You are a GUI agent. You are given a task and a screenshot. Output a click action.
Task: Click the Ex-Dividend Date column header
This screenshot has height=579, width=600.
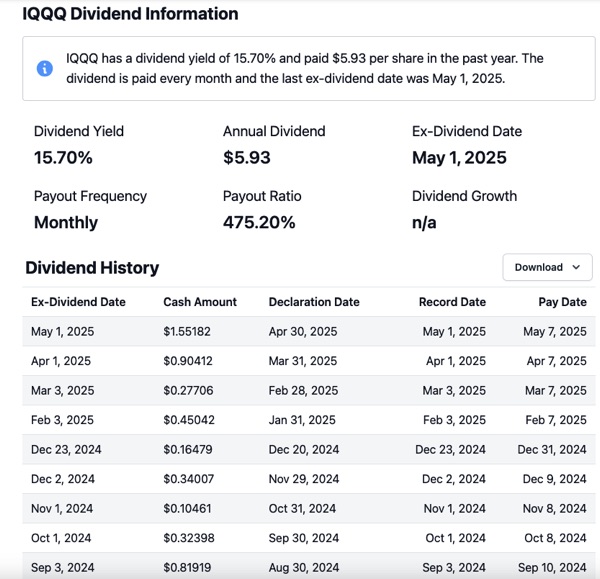coord(78,302)
